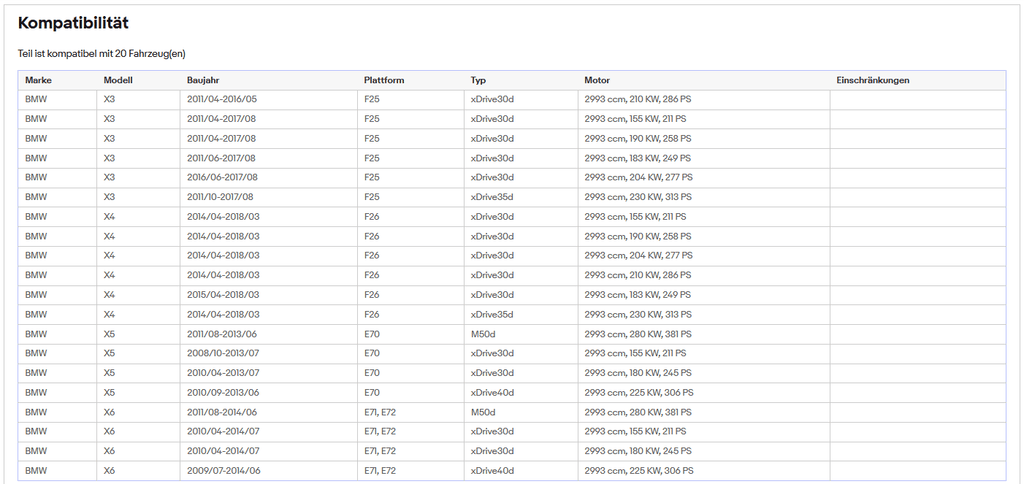Click X4 motor '2993 ccm, 155 KW, 211 PS'
This screenshot has width=1024, height=484.
click(635, 216)
